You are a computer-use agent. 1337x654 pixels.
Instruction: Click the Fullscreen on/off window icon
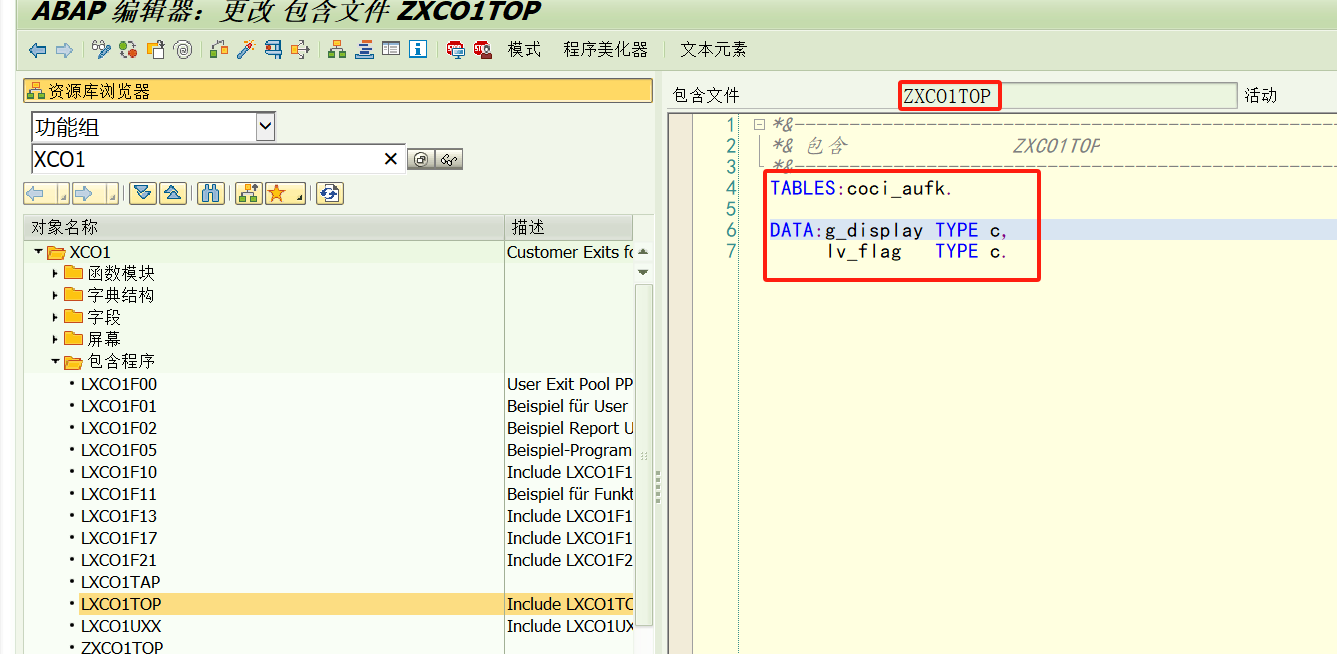[391, 49]
